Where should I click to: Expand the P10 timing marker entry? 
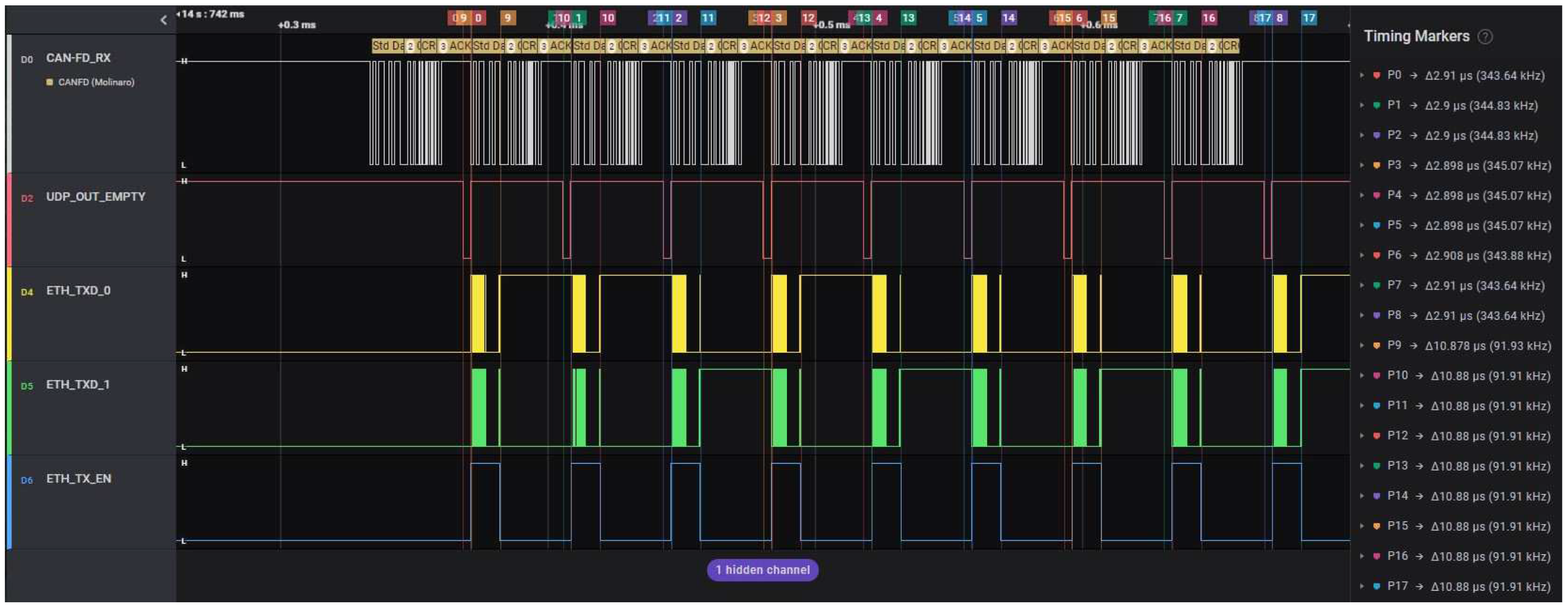1362,376
